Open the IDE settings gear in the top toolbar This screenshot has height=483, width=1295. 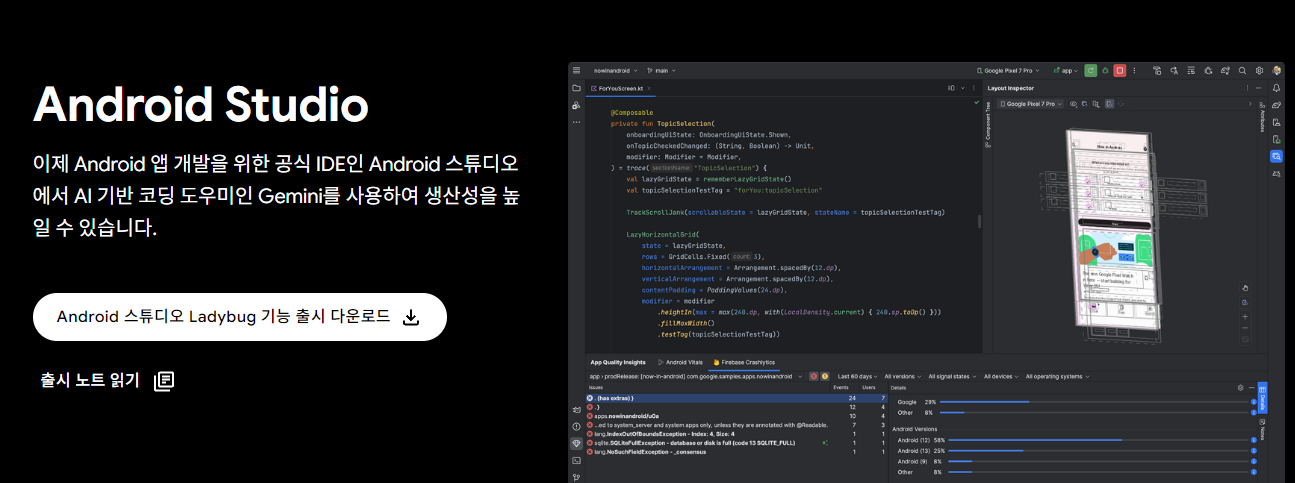[1259, 71]
